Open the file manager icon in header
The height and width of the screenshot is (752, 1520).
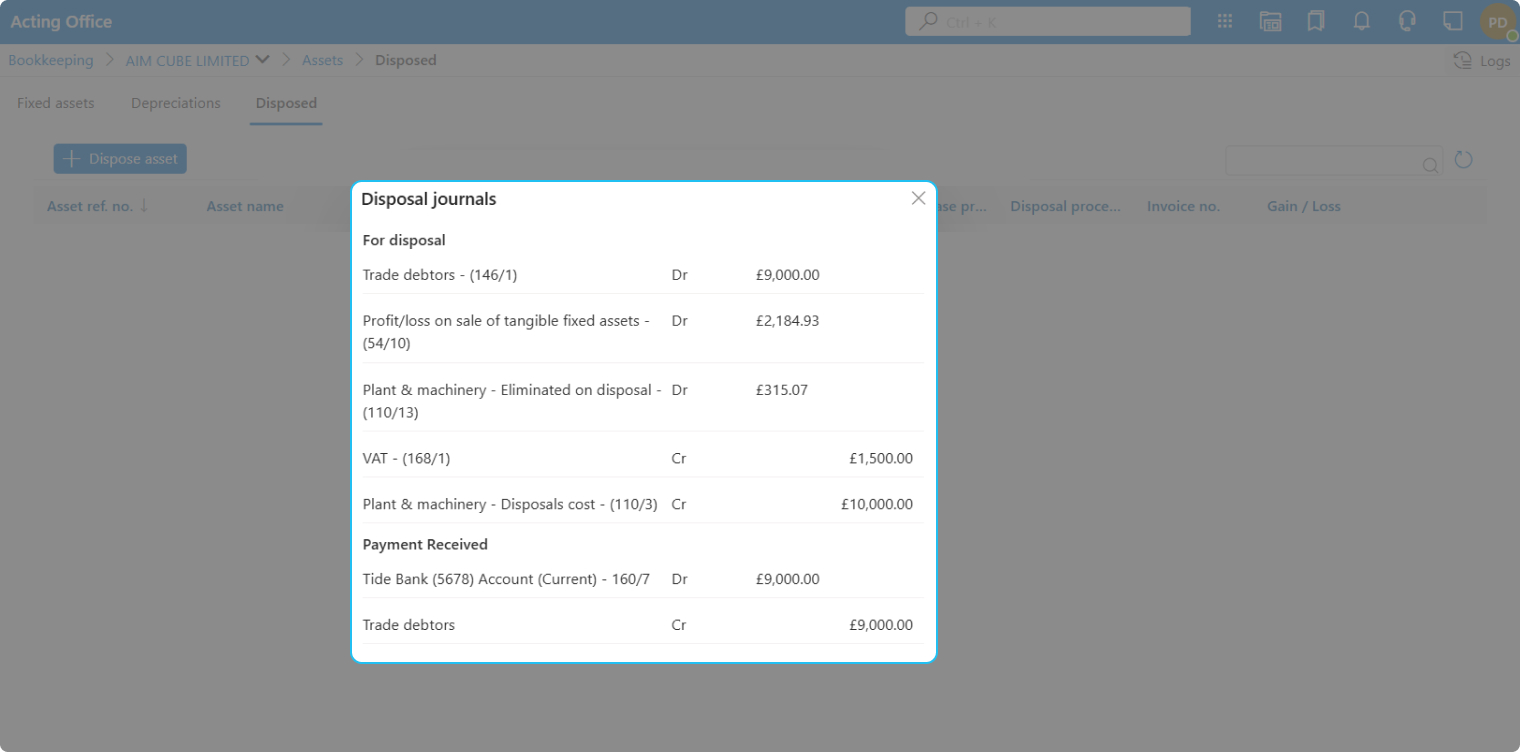(x=1270, y=21)
